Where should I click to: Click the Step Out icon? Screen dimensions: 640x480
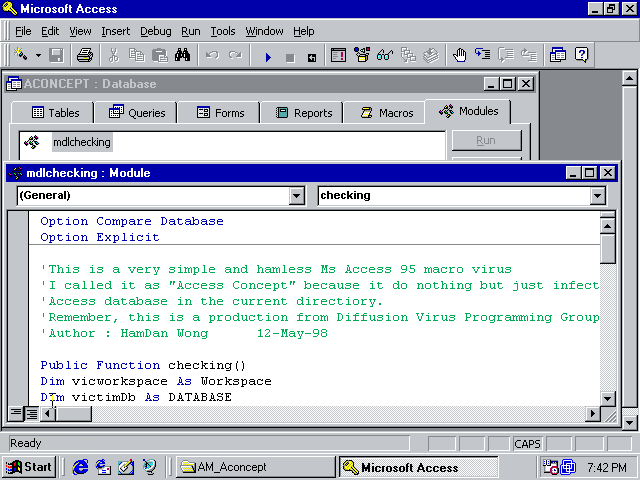point(529,55)
